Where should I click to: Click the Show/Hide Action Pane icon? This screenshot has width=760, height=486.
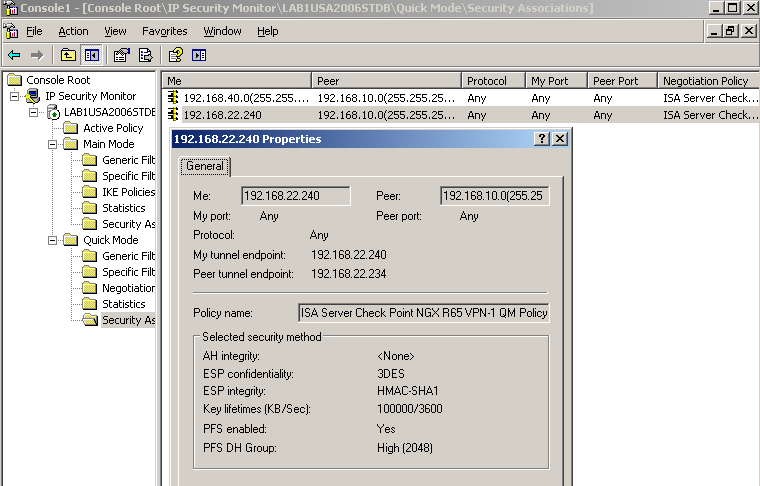(x=199, y=55)
